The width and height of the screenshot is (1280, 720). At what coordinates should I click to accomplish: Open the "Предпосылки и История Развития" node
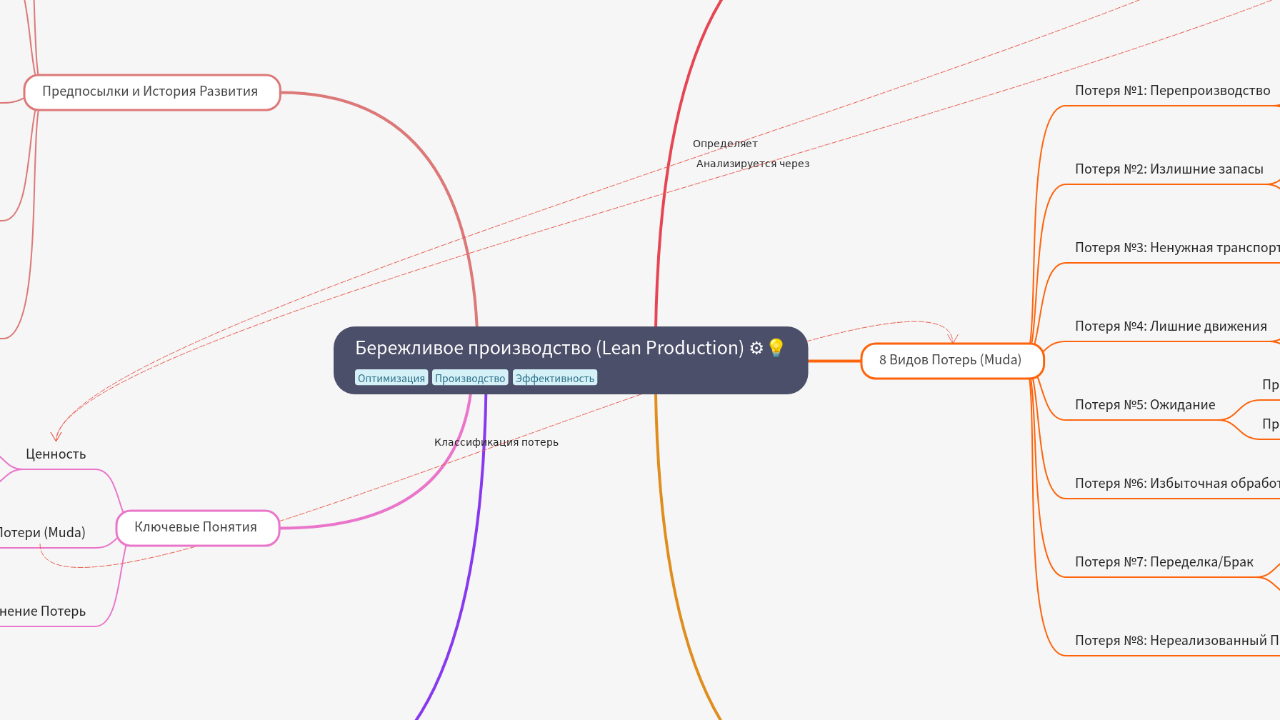click(x=151, y=91)
